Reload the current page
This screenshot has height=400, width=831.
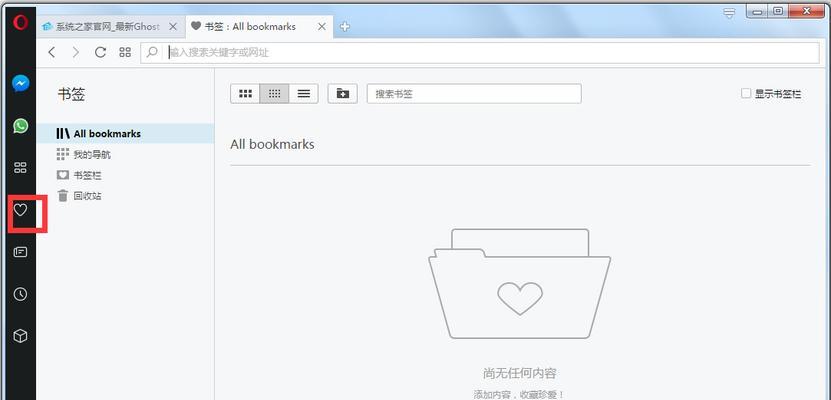tap(100, 52)
